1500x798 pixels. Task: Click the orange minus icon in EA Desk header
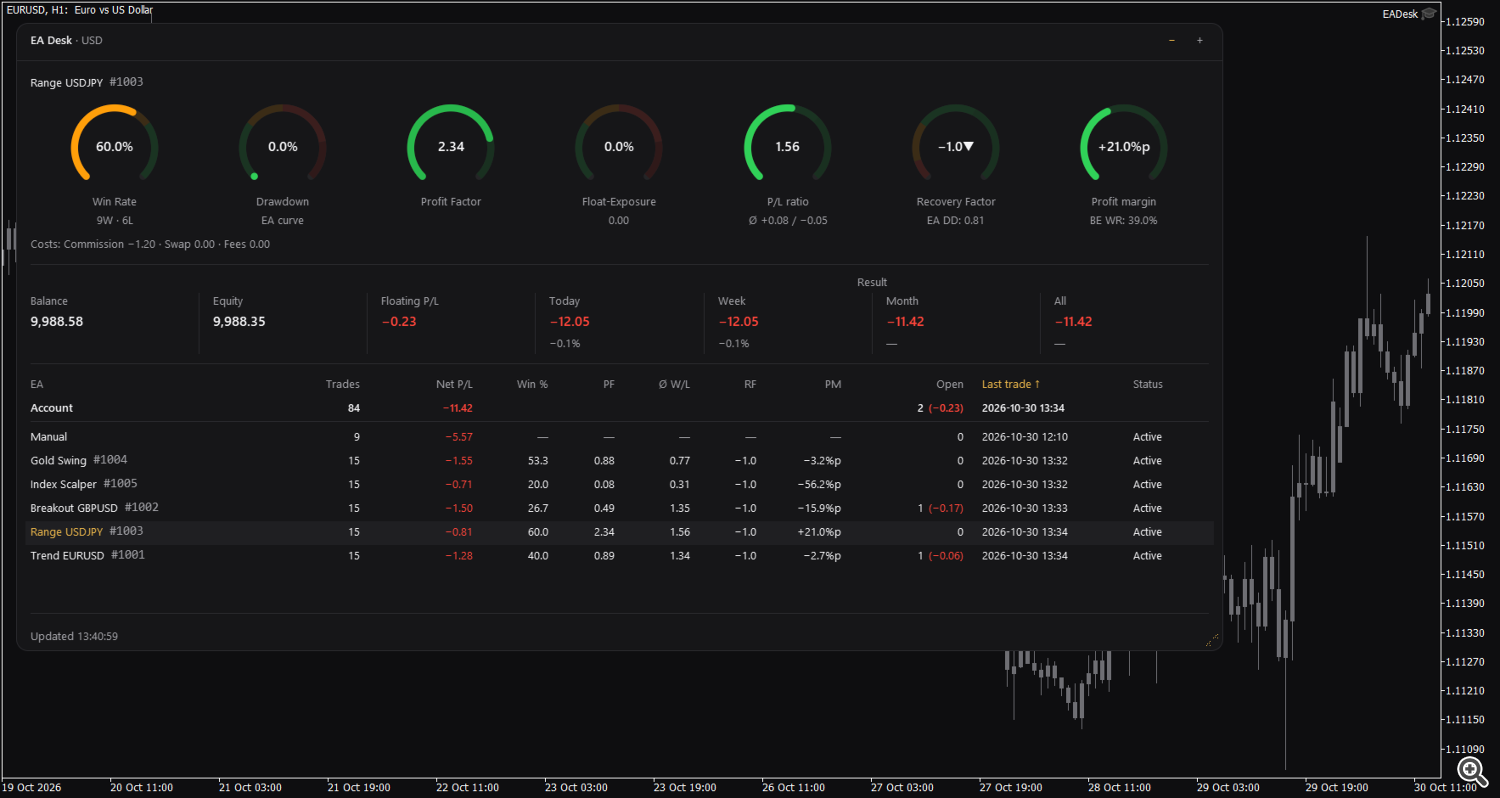click(x=1172, y=40)
